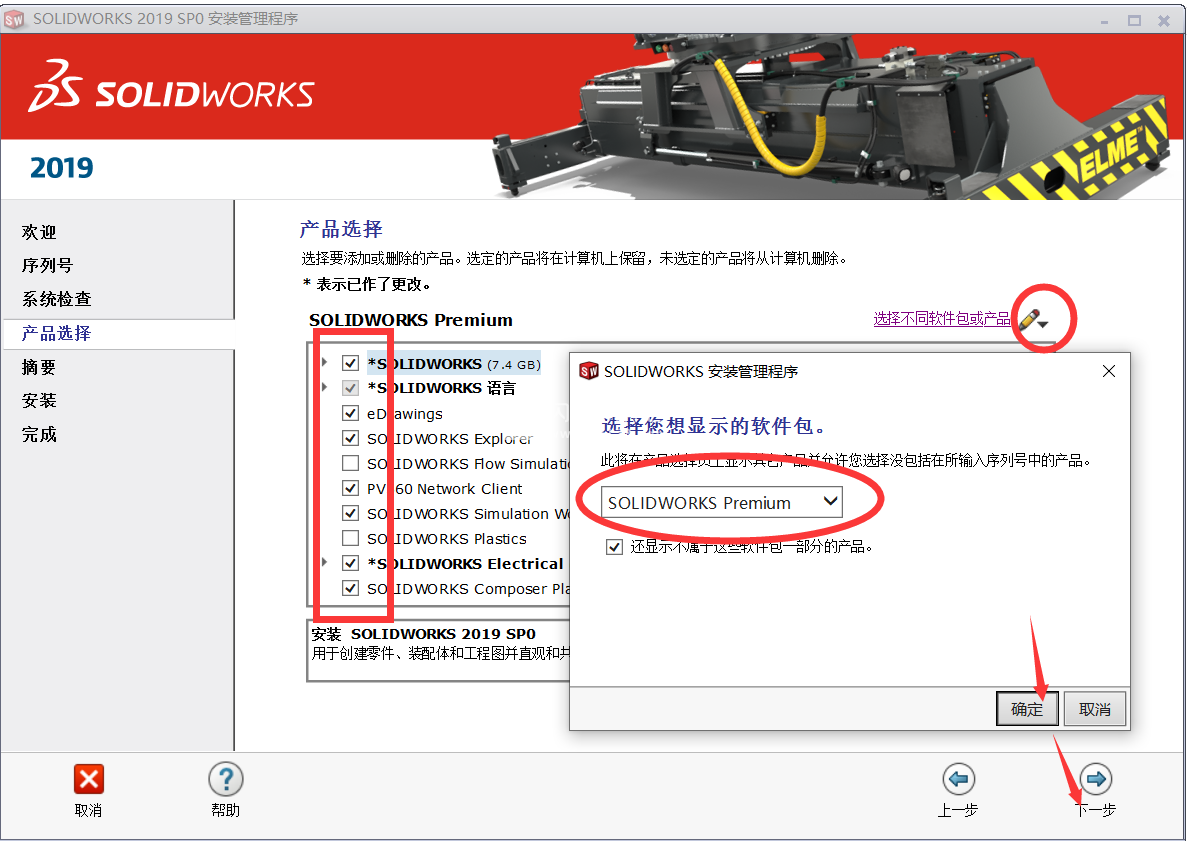Screen dimensions: 1187x841
Task: Go back using the left arrow icon
Action: (x=958, y=780)
